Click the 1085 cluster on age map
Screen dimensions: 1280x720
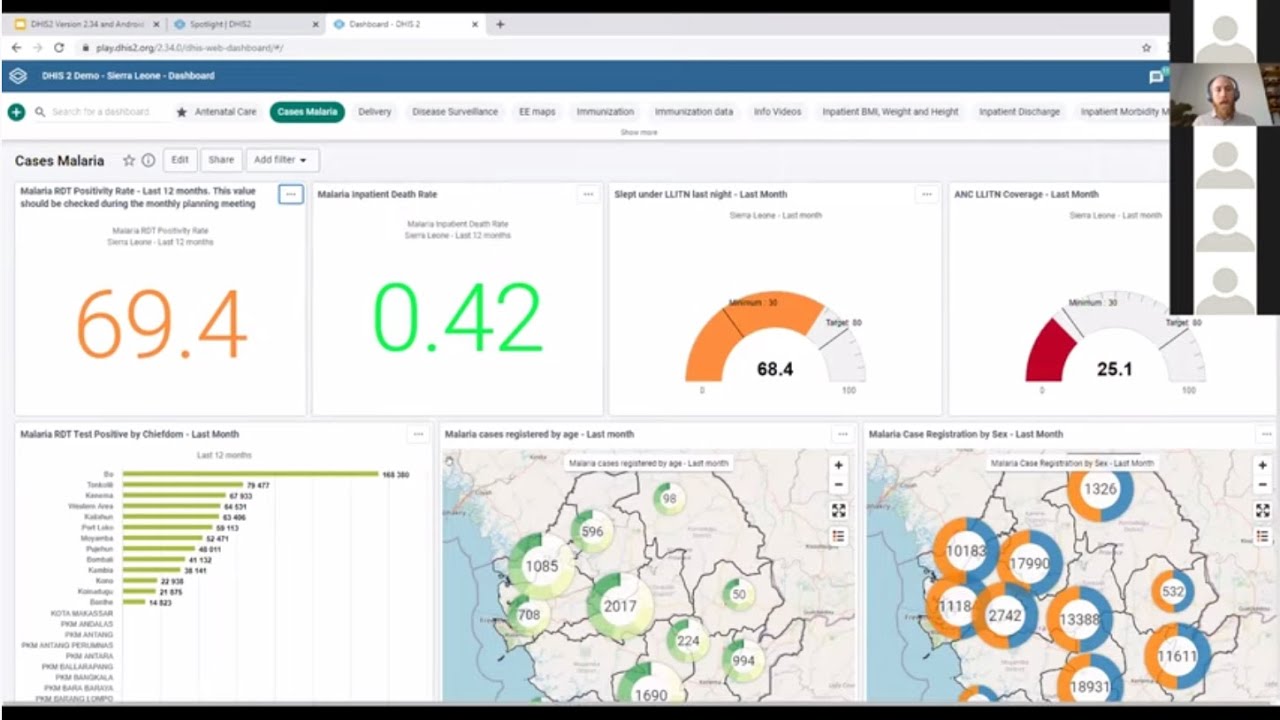[541, 566]
